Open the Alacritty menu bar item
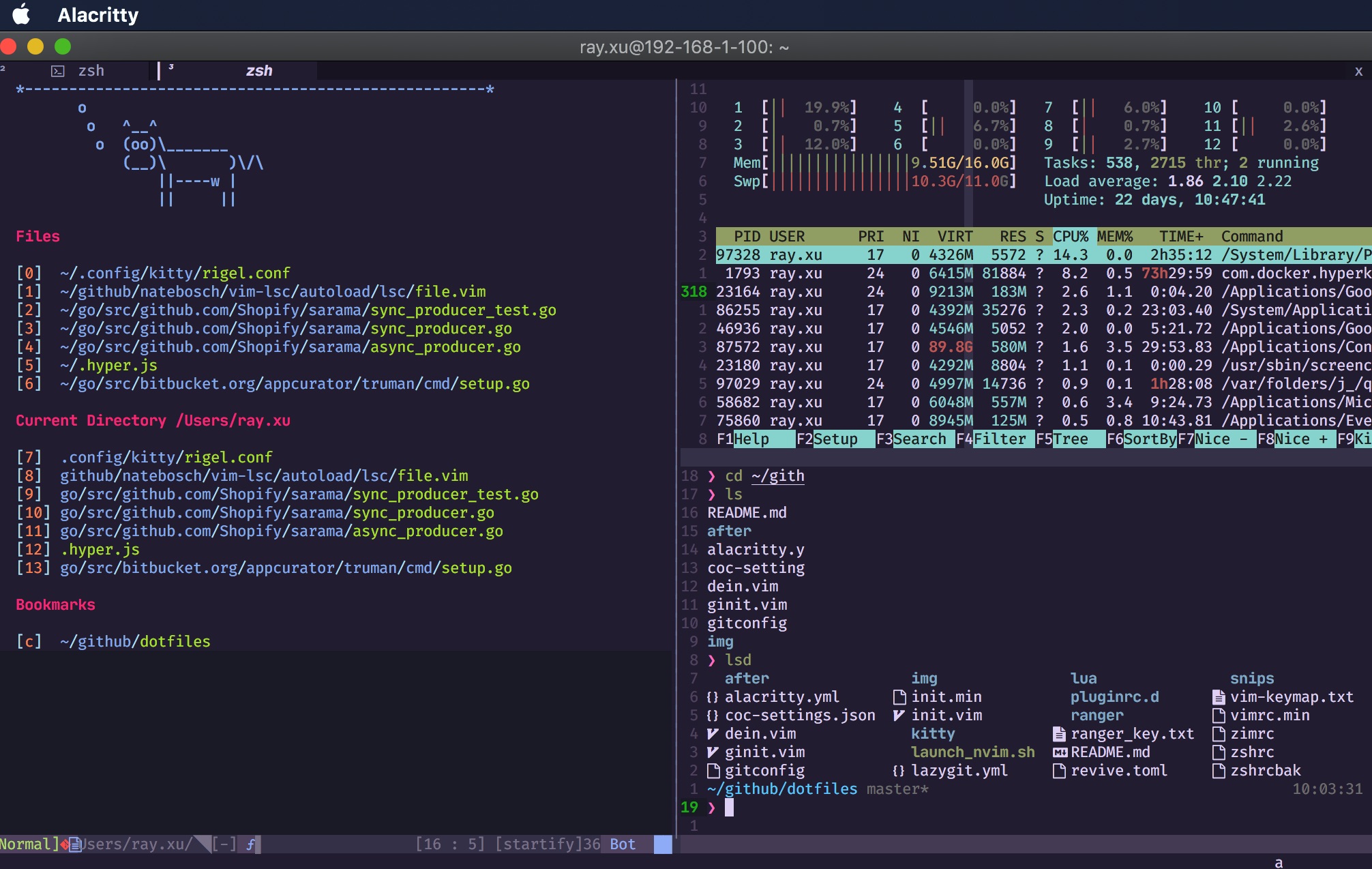 [98, 15]
